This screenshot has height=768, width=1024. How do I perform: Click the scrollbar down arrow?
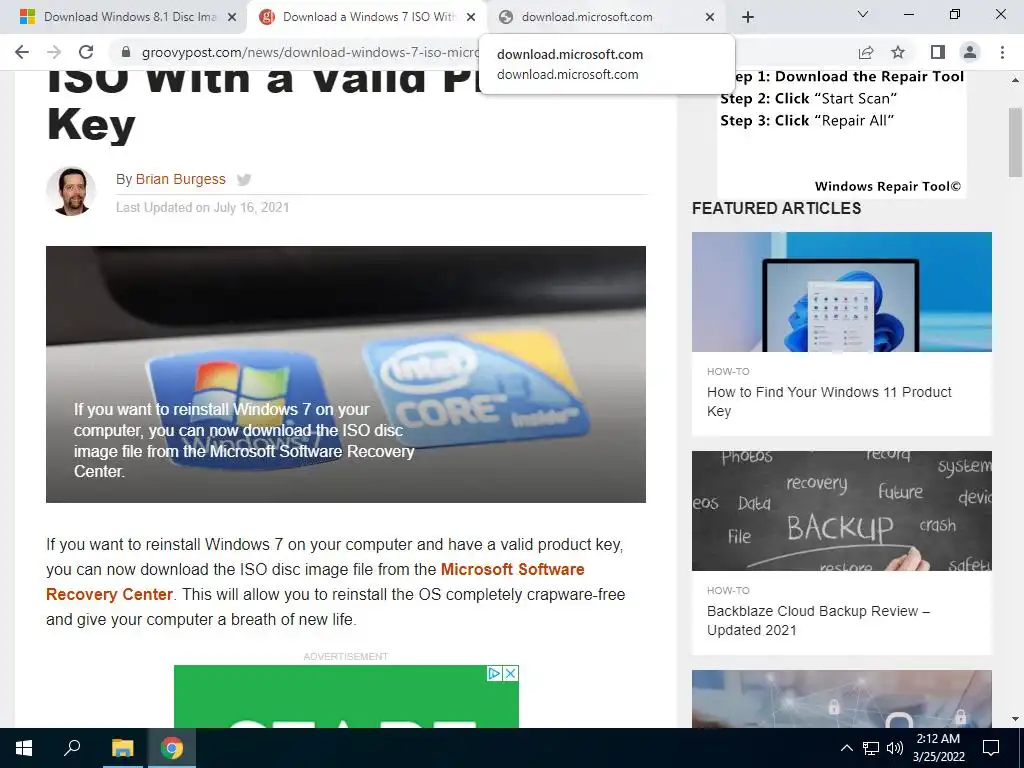(1015, 719)
